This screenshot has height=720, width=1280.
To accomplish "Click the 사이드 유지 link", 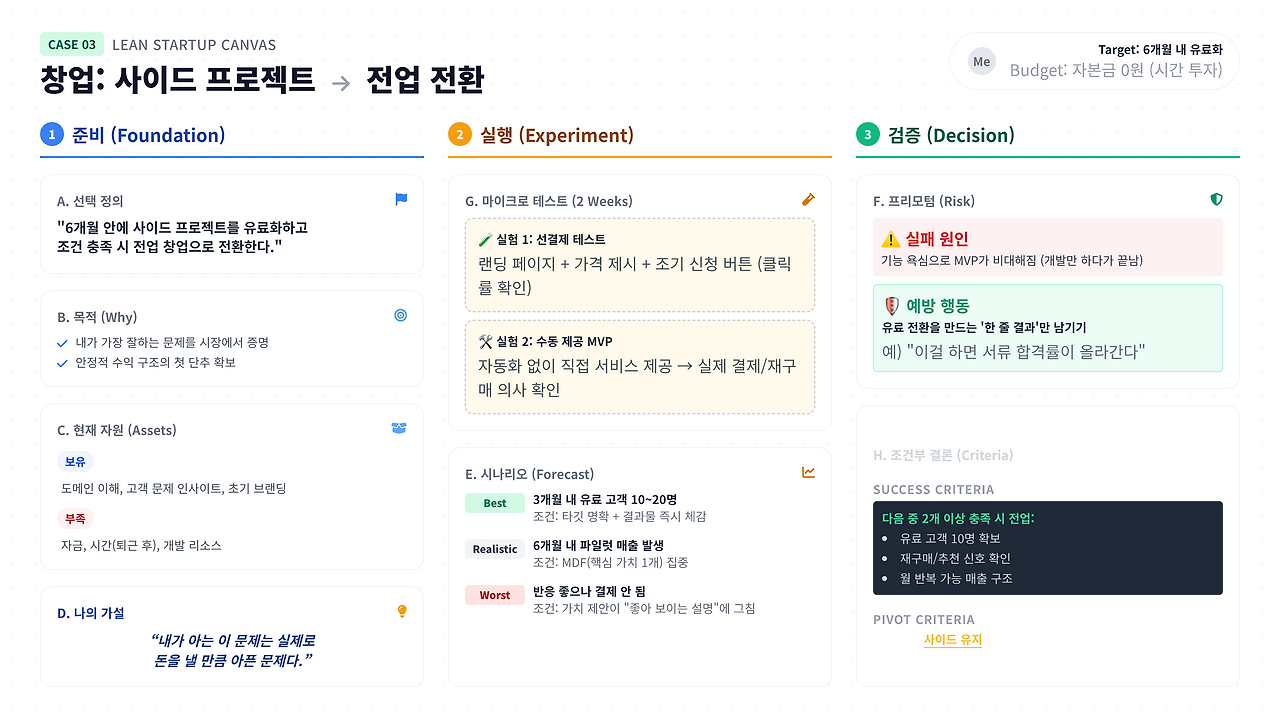I will (953, 640).
